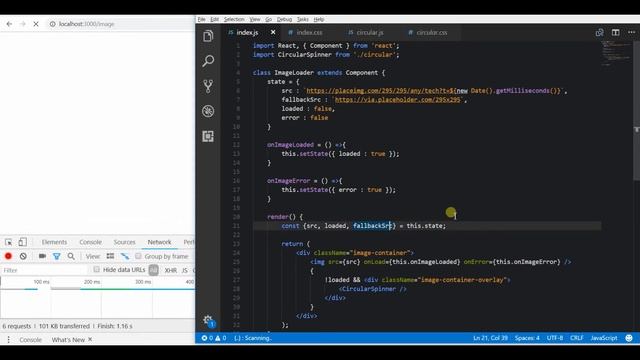Go forward in the browser
640x360 pixels.
tap(23, 24)
